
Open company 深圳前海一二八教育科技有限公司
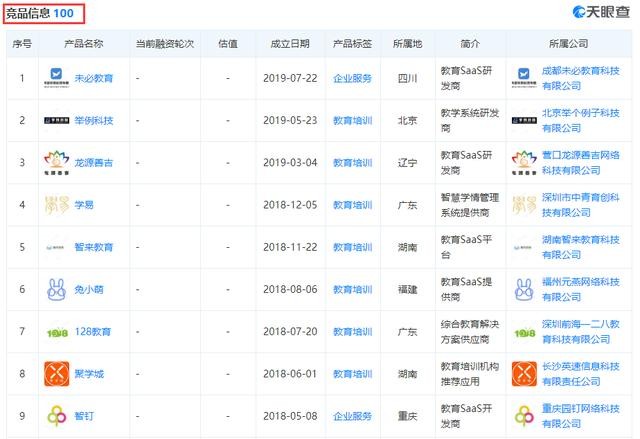pyautogui.click(x=580, y=332)
